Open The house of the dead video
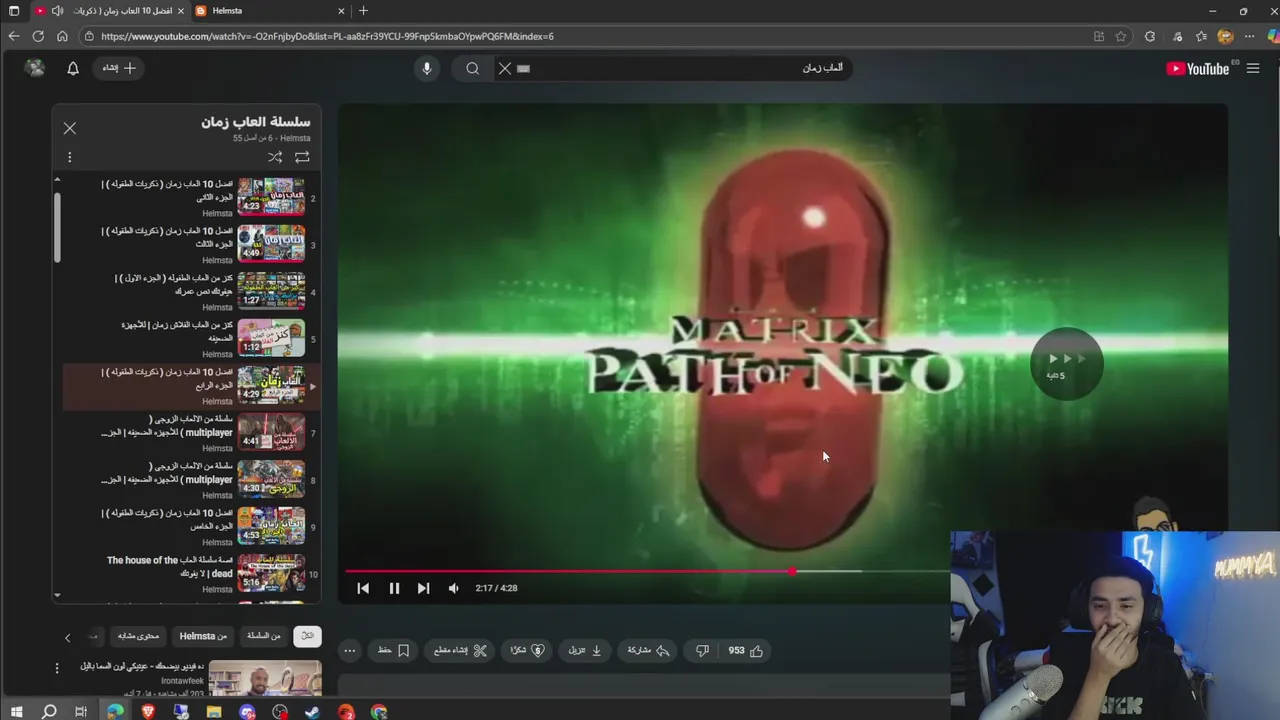 190,574
